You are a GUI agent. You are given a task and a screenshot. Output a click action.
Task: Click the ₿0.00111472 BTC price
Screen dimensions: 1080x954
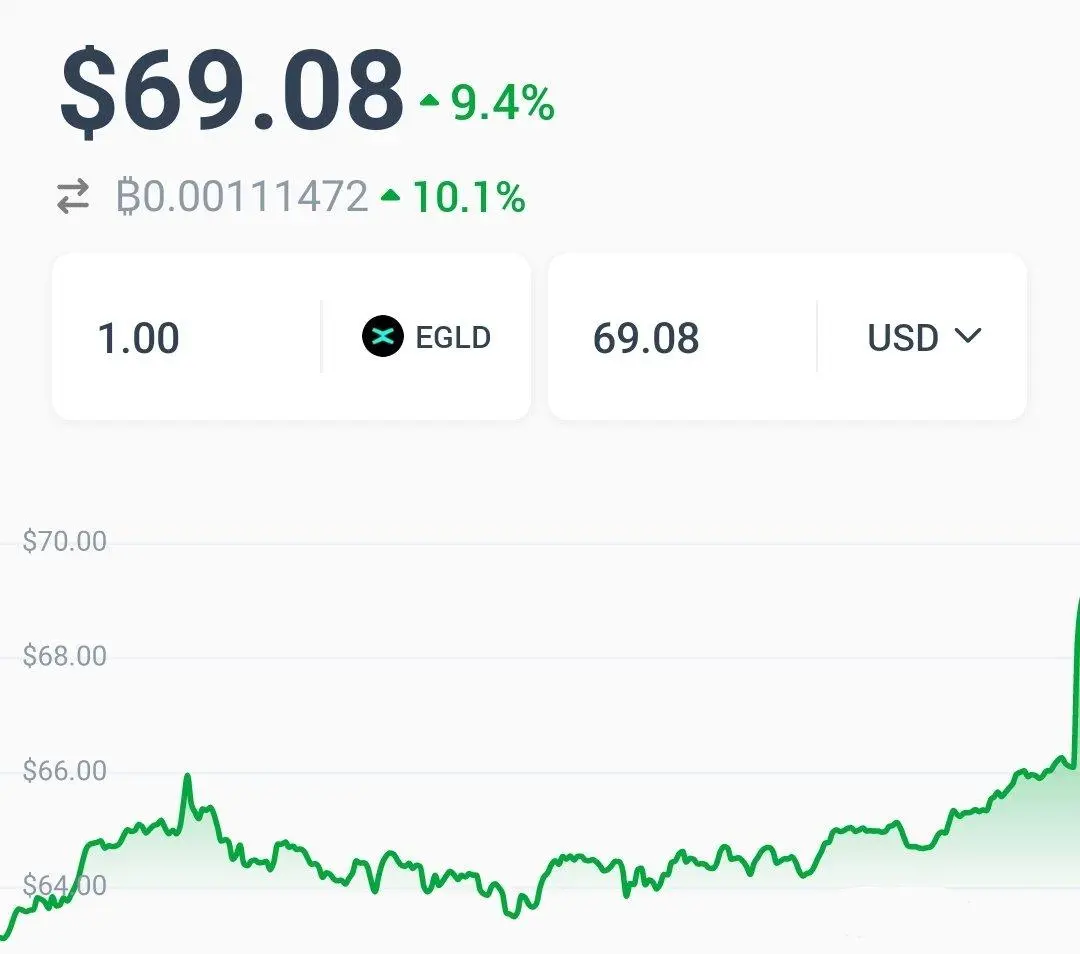pyautogui.click(x=242, y=196)
